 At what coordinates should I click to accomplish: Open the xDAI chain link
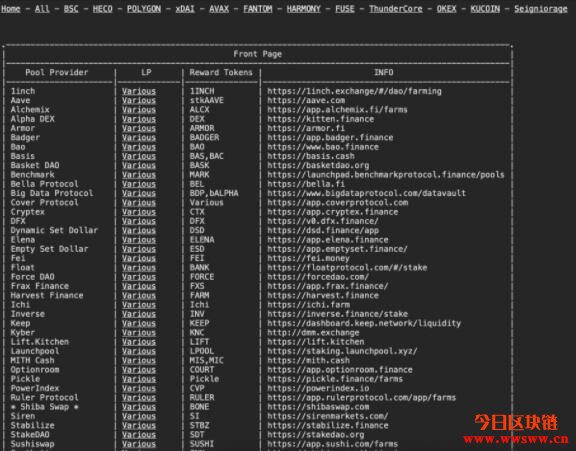pyautogui.click(x=185, y=8)
